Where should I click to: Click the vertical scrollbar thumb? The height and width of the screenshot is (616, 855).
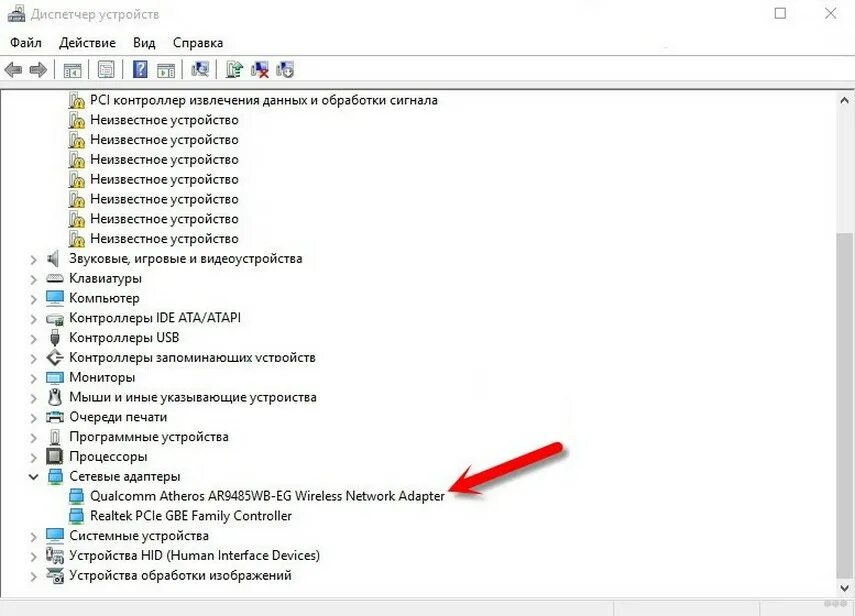[x=844, y=406]
